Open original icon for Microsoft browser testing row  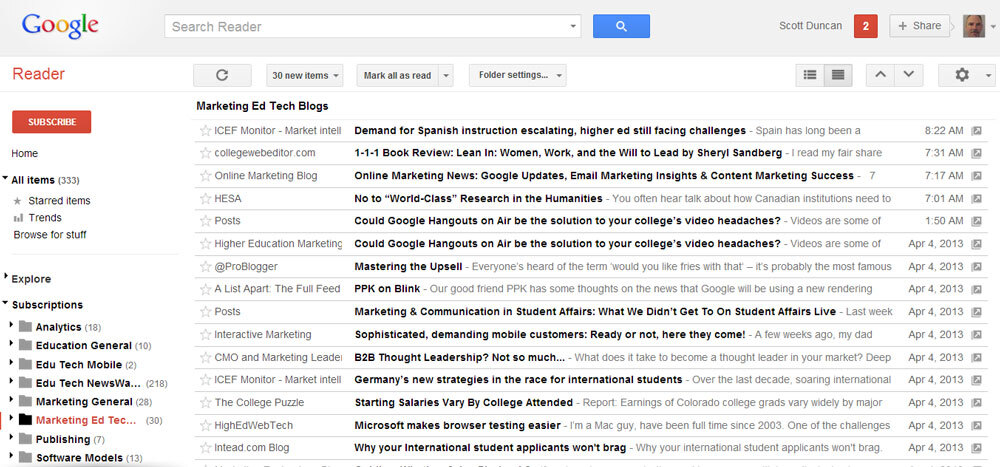pos(976,426)
